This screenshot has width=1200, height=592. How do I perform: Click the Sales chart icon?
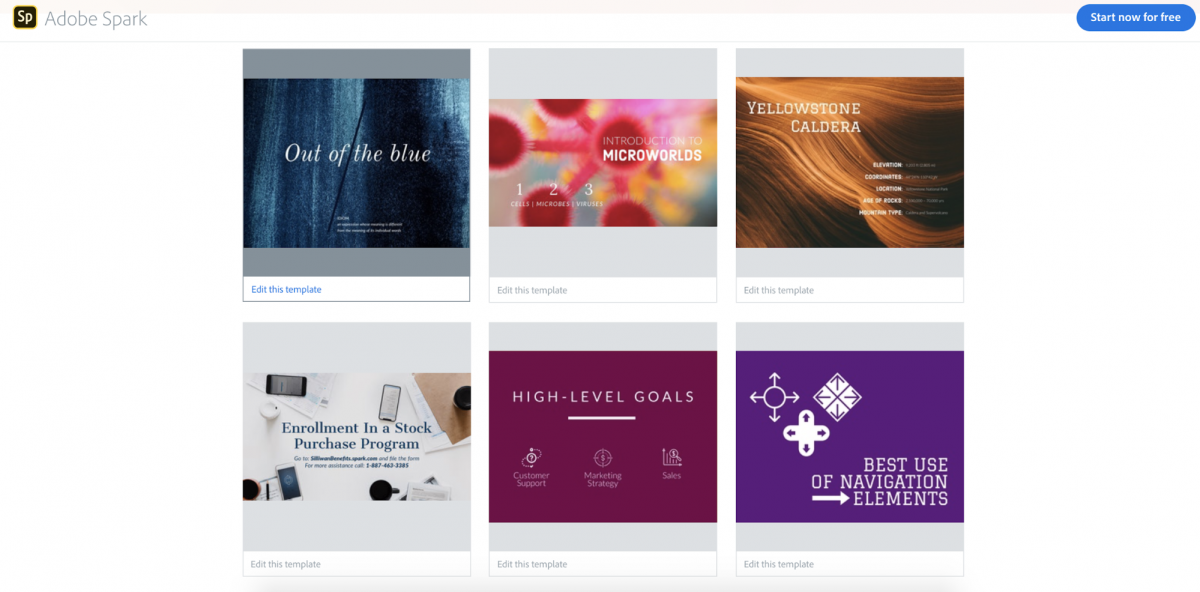pos(672,457)
